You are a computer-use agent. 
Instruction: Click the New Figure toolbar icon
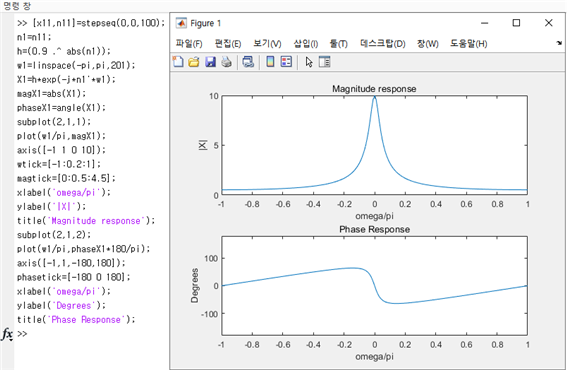[x=178, y=62]
